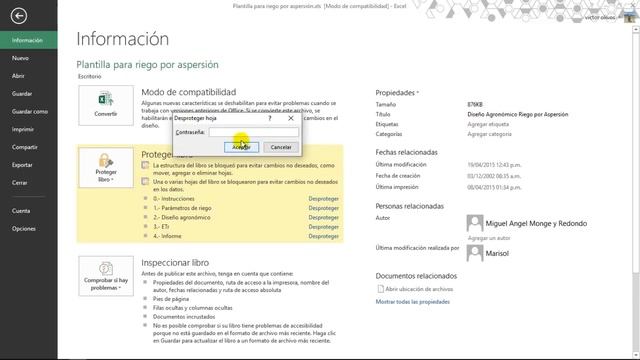The image size is (640, 360).
Task: Click the Última modificación date value
Action: coord(494,165)
